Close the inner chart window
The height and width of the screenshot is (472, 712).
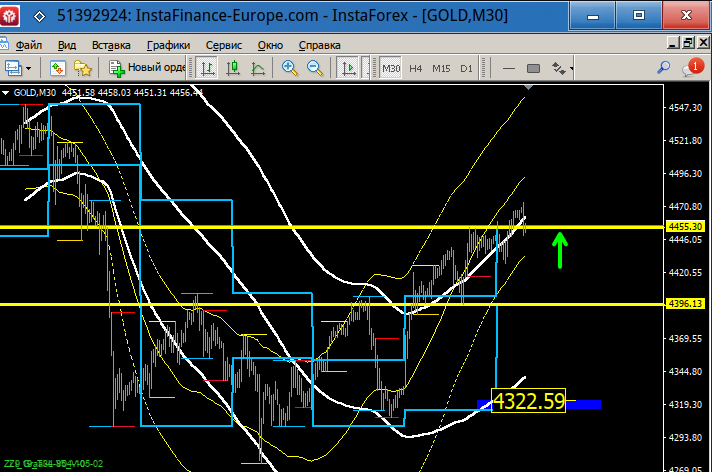click(x=703, y=43)
